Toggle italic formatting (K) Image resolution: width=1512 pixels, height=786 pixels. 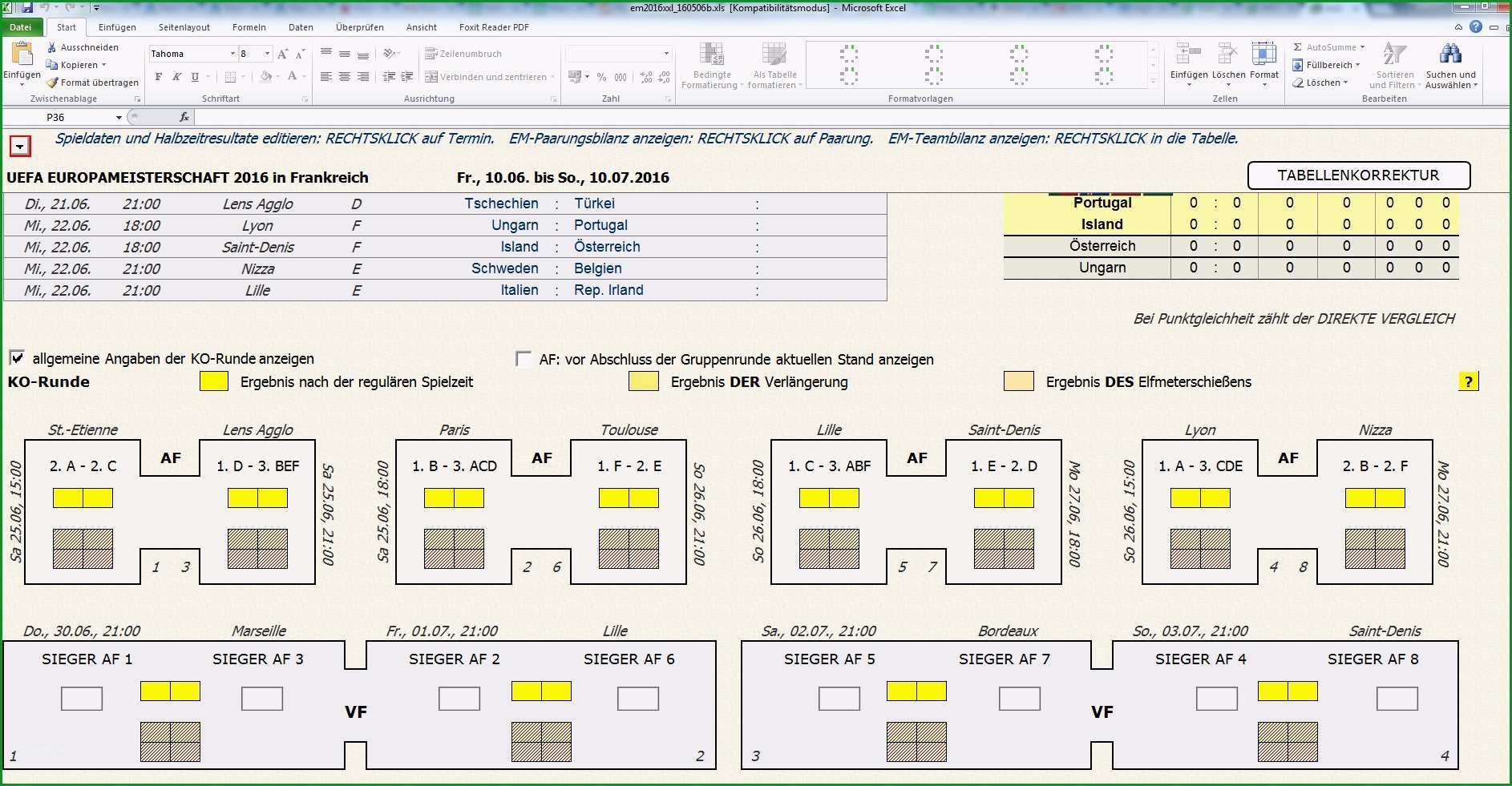[176, 77]
